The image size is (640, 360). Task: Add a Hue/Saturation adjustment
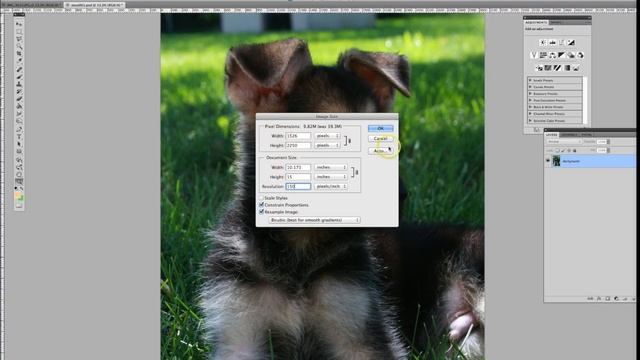(x=544, y=55)
